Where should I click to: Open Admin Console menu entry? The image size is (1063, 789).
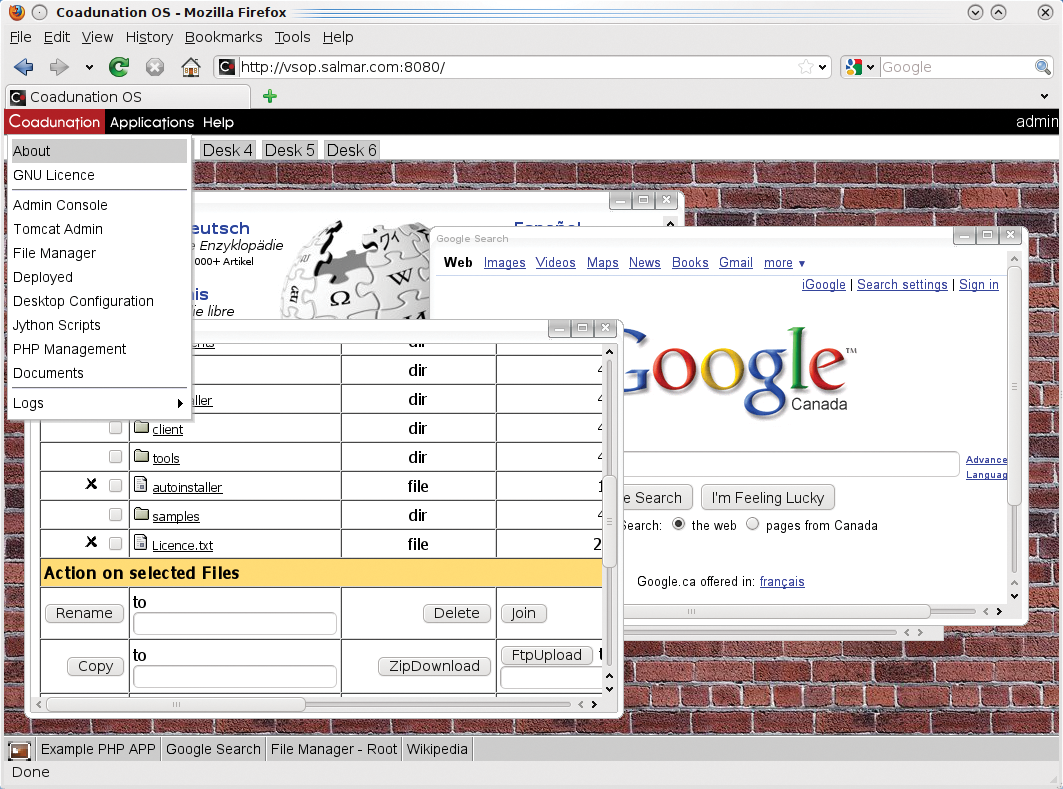click(99, 205)
